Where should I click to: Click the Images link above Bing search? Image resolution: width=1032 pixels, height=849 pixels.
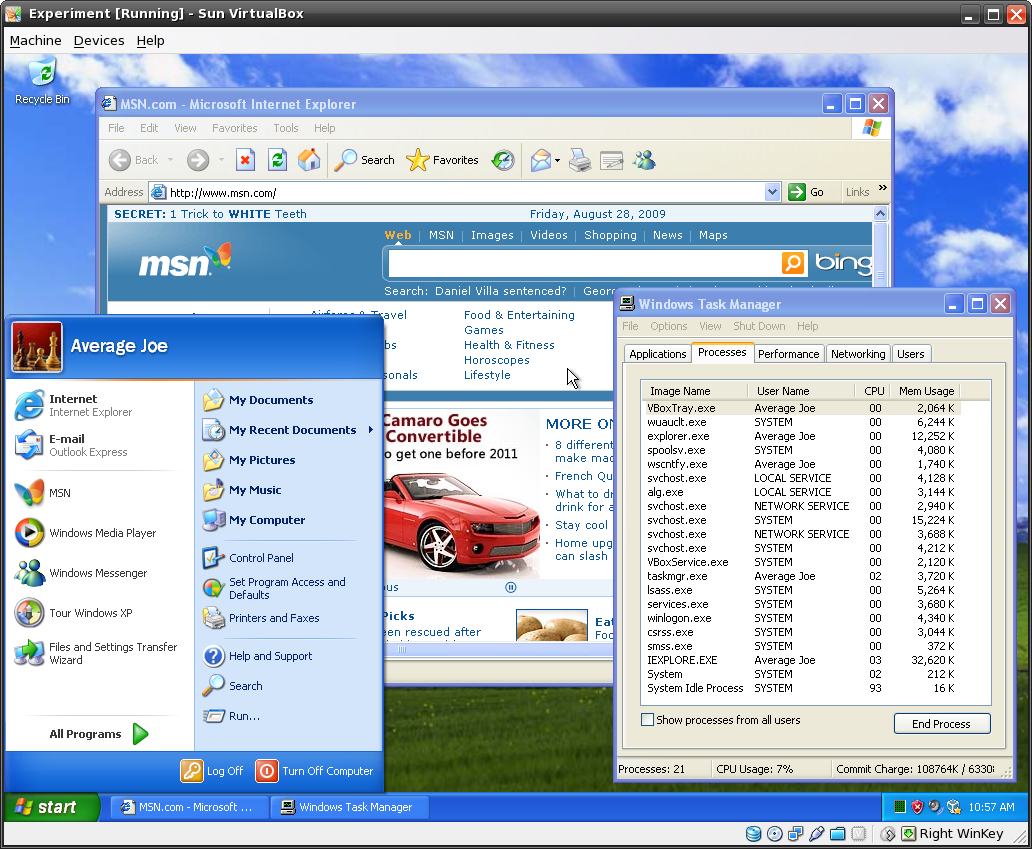tap(492, 235)
